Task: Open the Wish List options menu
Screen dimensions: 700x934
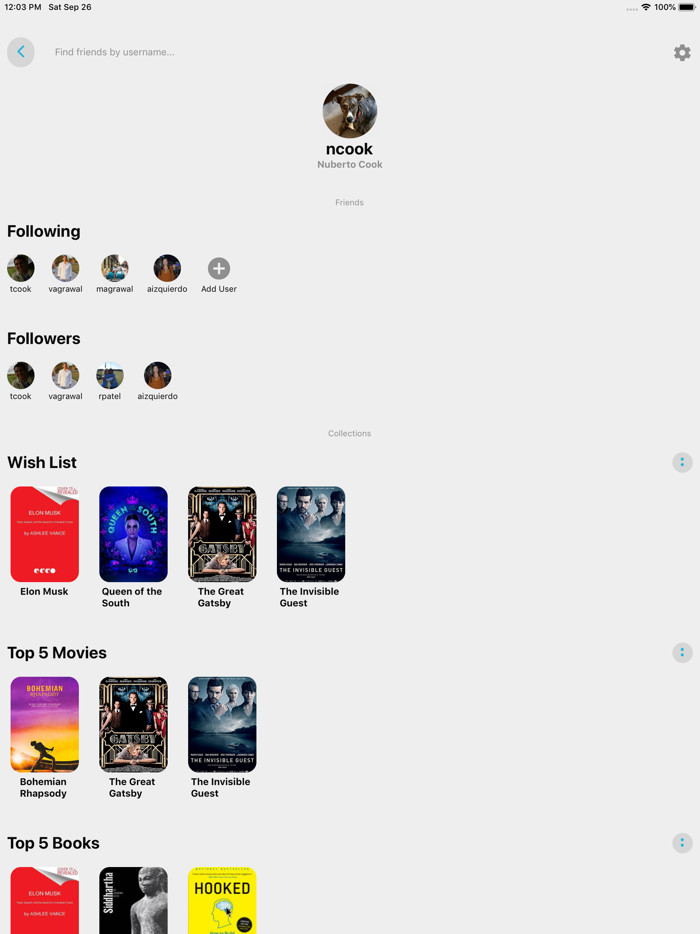Action: 682,462
